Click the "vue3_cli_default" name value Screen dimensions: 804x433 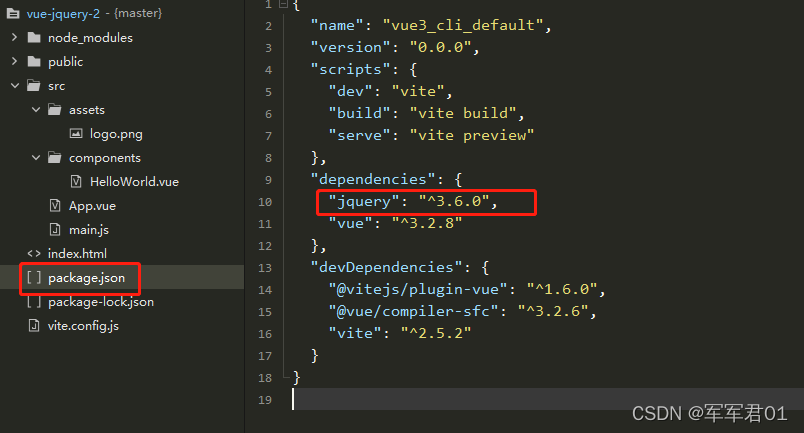[463, 25]
